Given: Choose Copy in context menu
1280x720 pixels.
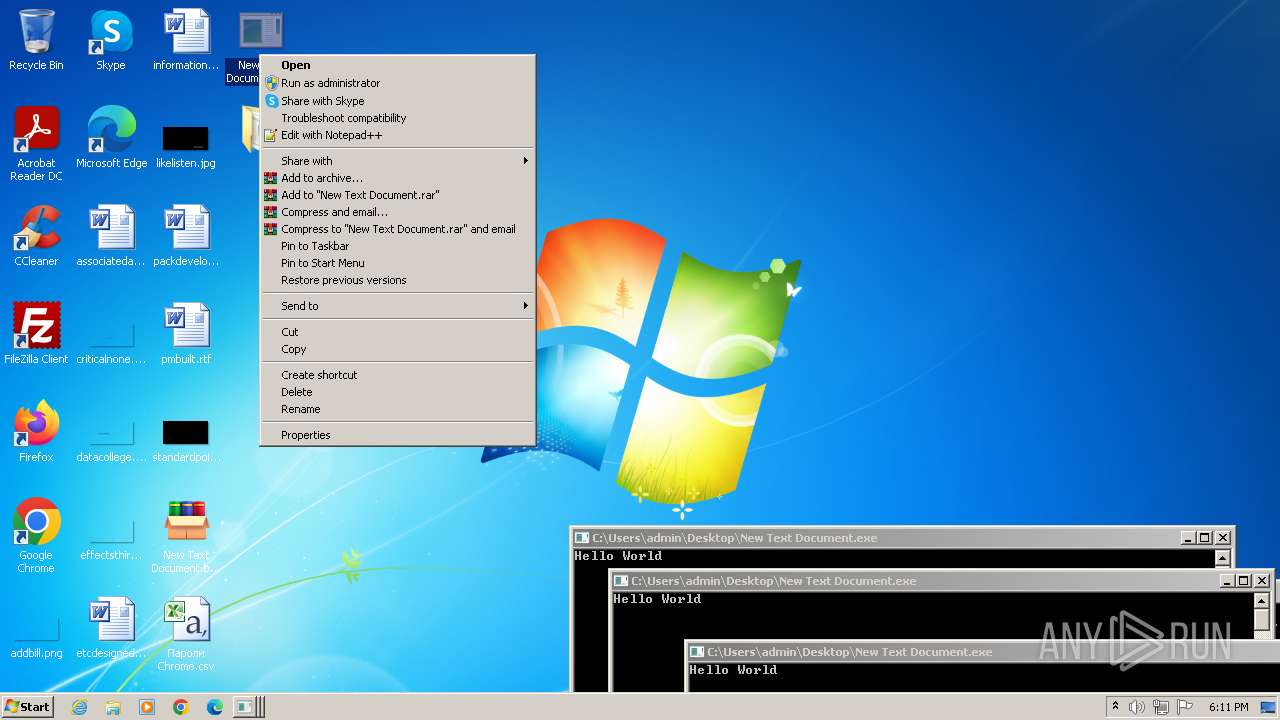Looking at the screenshot, I should [398, 349].
